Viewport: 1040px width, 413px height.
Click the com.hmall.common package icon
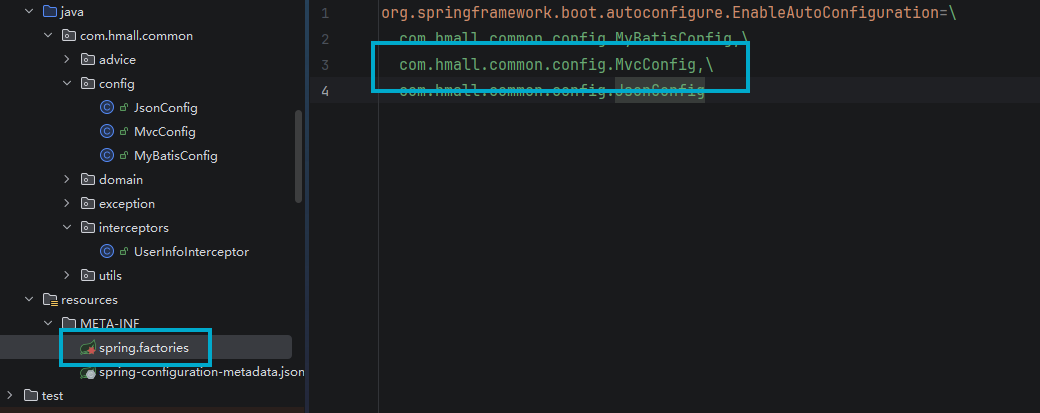click(x=68, y=36)
